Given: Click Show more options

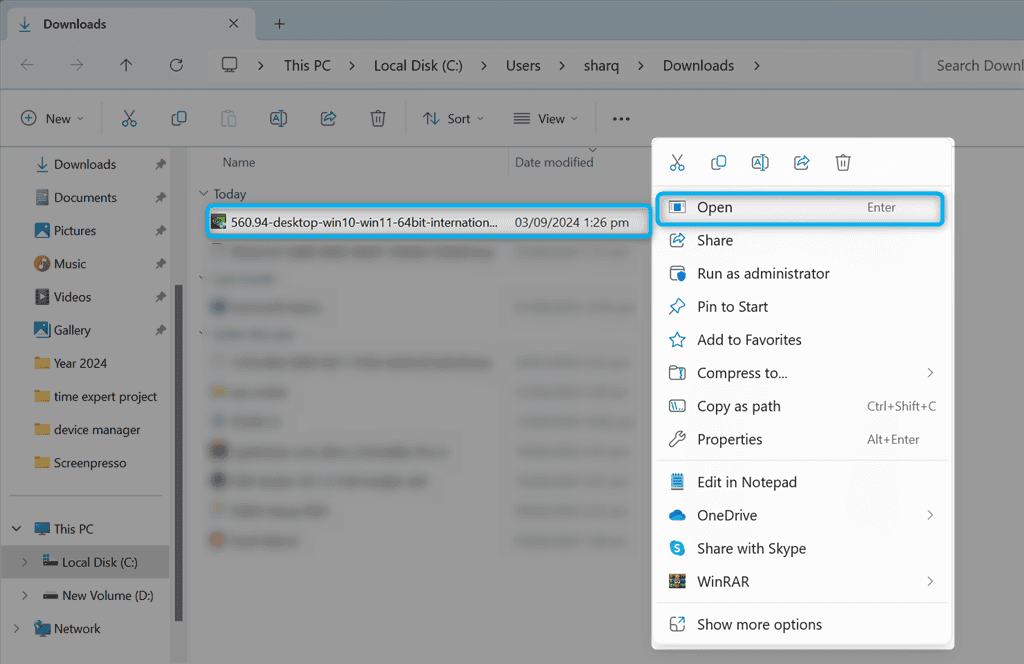Looking at the screenshot, I should click(x=800, y=625).
